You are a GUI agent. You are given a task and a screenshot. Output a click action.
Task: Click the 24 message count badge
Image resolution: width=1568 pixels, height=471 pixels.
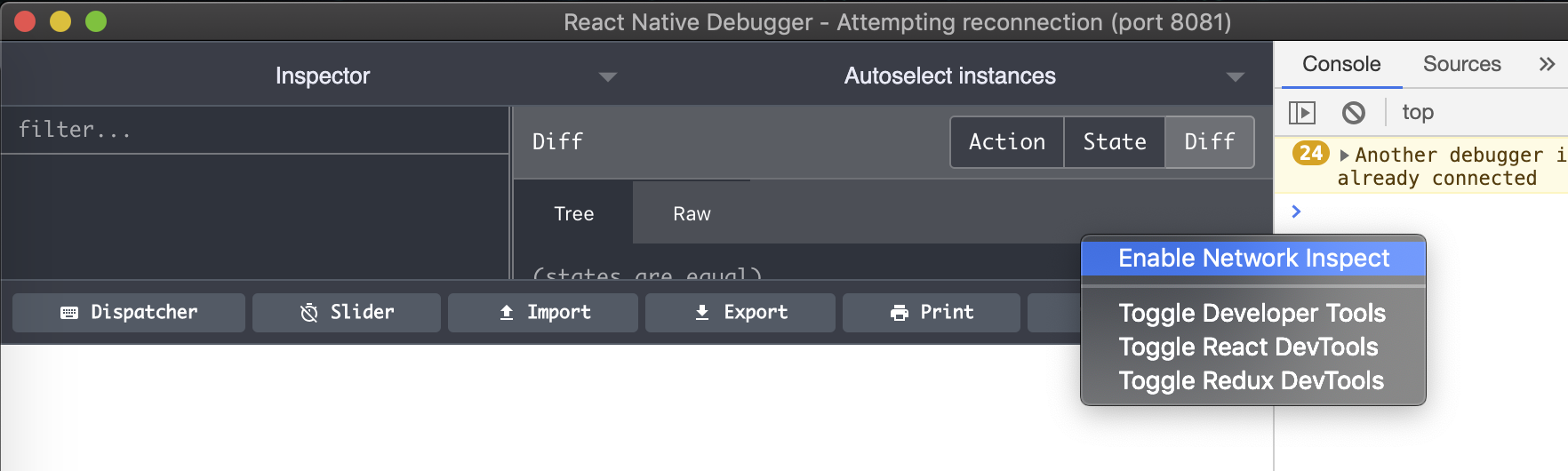[1311, 153]
